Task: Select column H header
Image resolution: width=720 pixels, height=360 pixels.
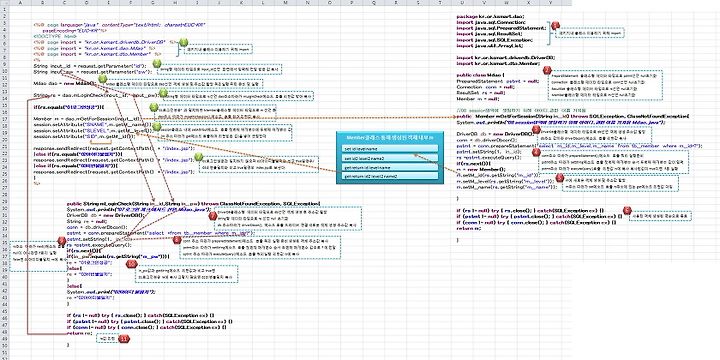Action: [x=175, y=3]
